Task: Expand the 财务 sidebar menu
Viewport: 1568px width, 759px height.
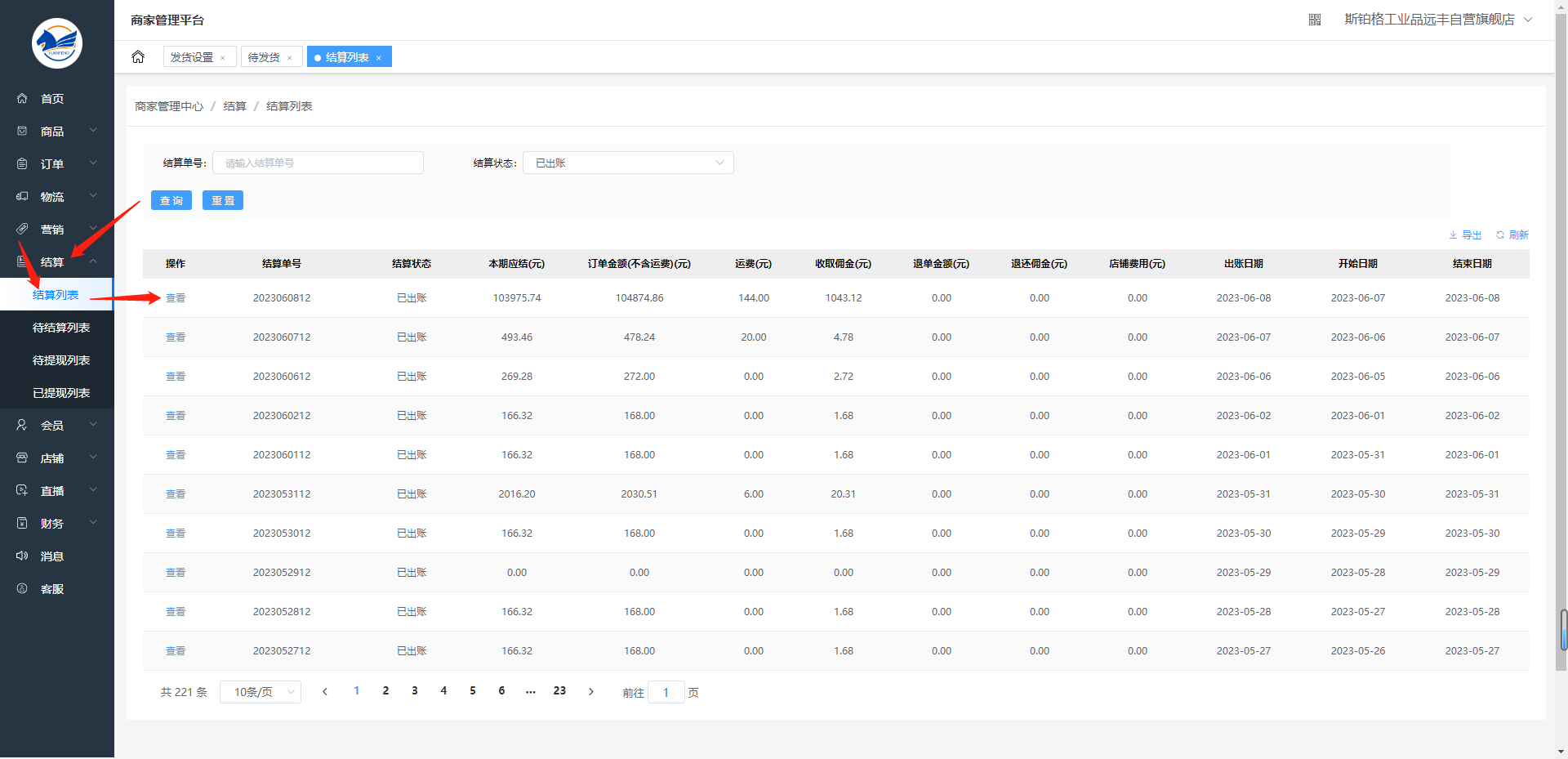Action: click(x=93, y=522)
